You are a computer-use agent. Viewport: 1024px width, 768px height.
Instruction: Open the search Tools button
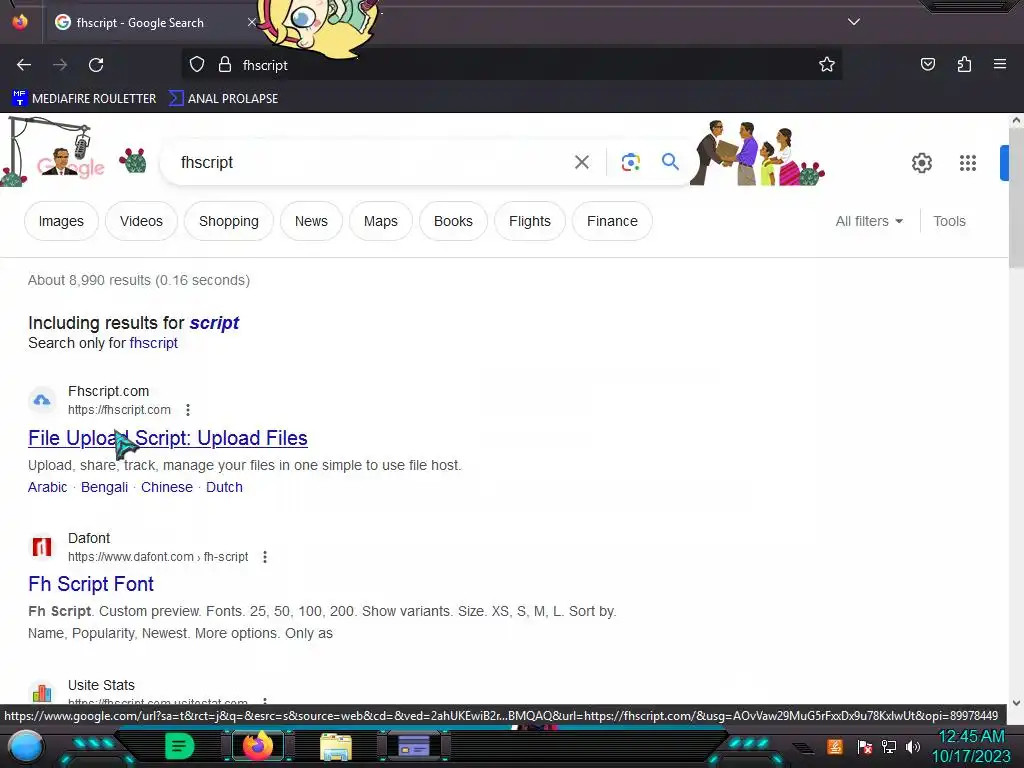click(x=949, y=221)
